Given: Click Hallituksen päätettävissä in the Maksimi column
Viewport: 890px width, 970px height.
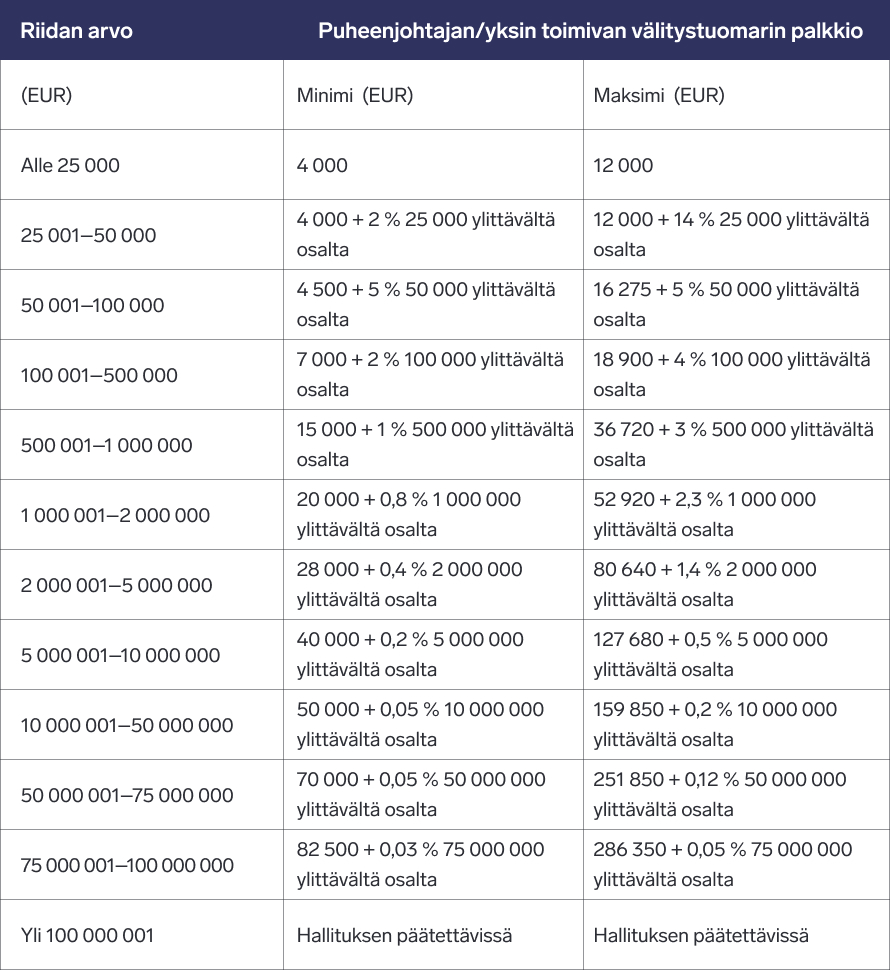Looking at the screenshot, I should coord(701,936).
